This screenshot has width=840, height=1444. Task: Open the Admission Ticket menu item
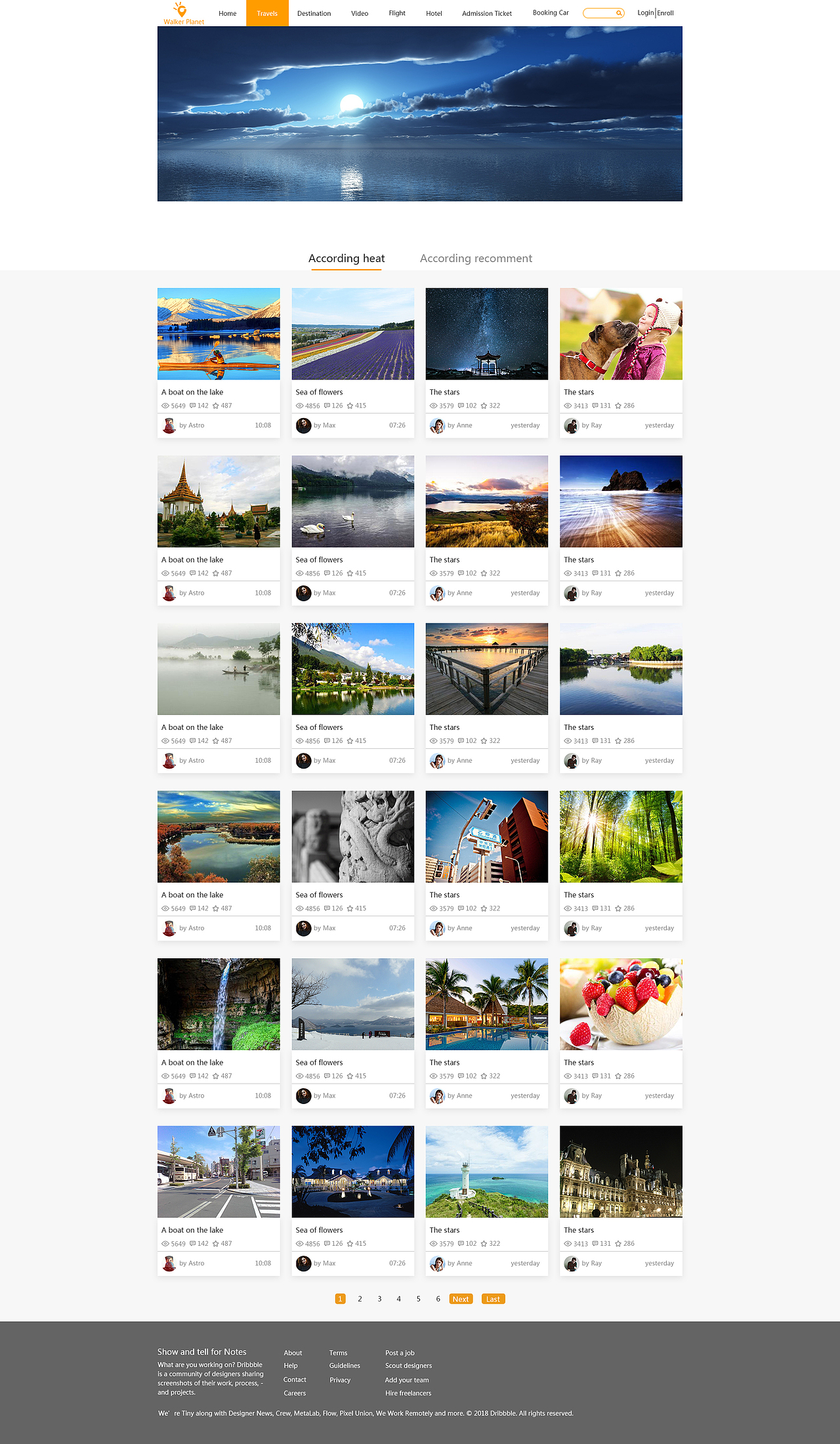point(487,13)
